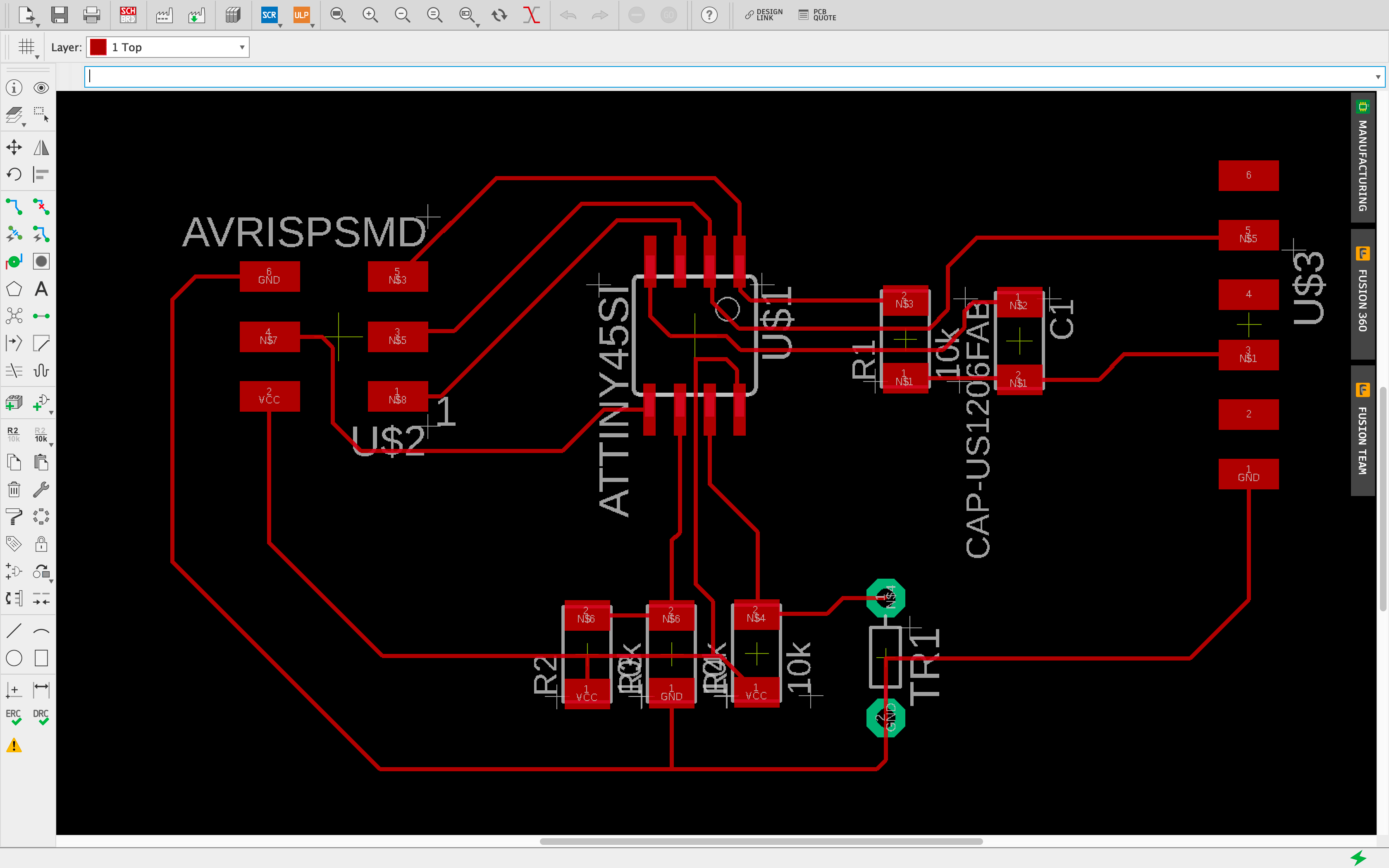Select the Route airwire tool
This screenshot has height=868, width=1389.
[x=14, y=207]
